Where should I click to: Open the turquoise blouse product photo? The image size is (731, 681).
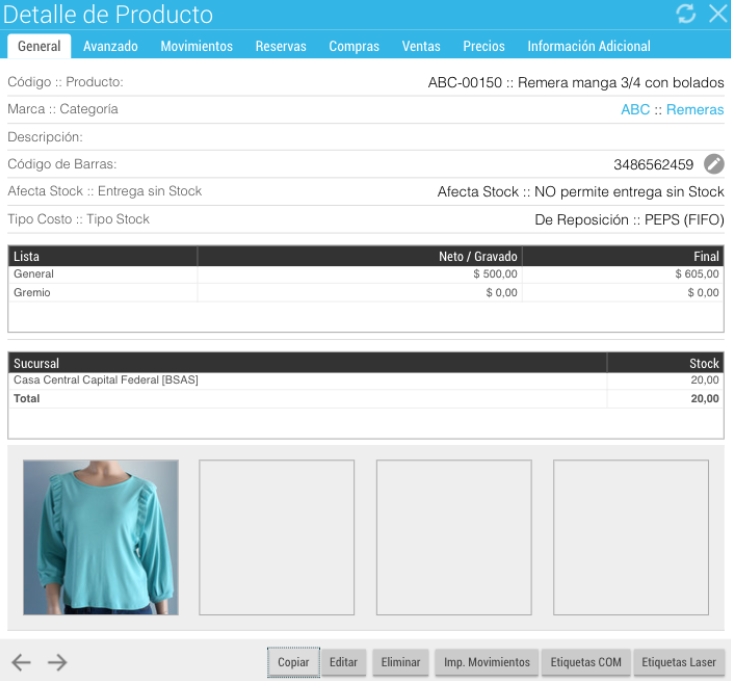101,537
